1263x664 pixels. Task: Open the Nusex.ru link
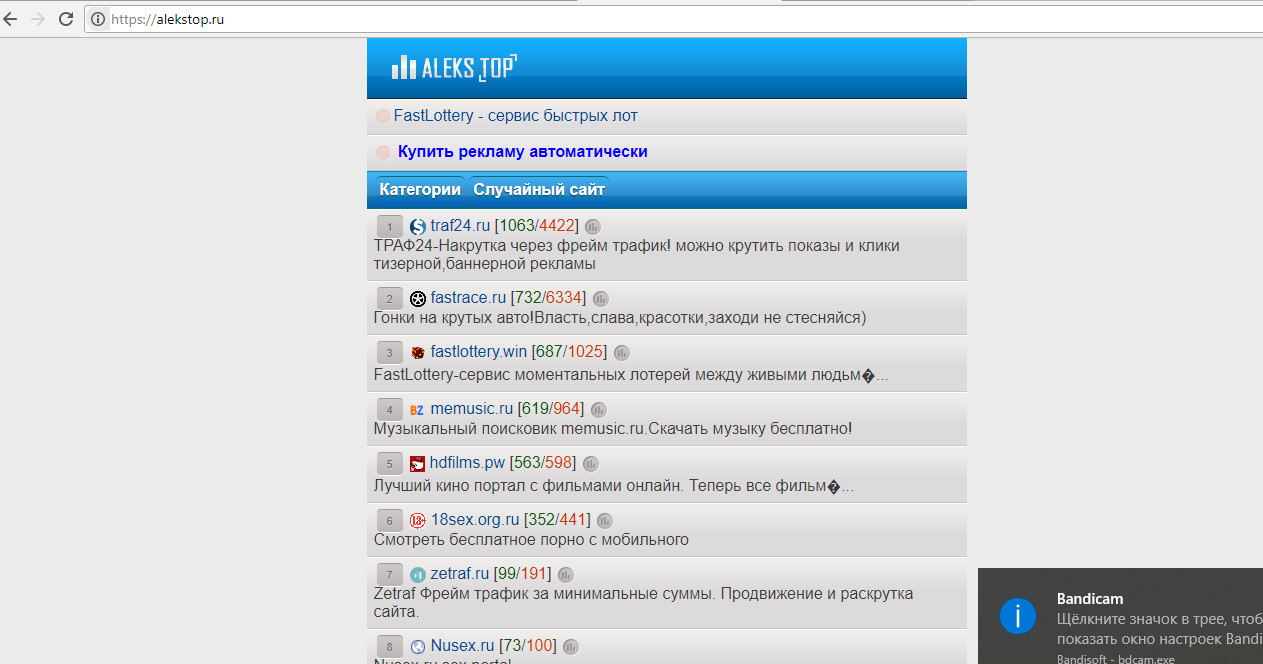point(462,646)
